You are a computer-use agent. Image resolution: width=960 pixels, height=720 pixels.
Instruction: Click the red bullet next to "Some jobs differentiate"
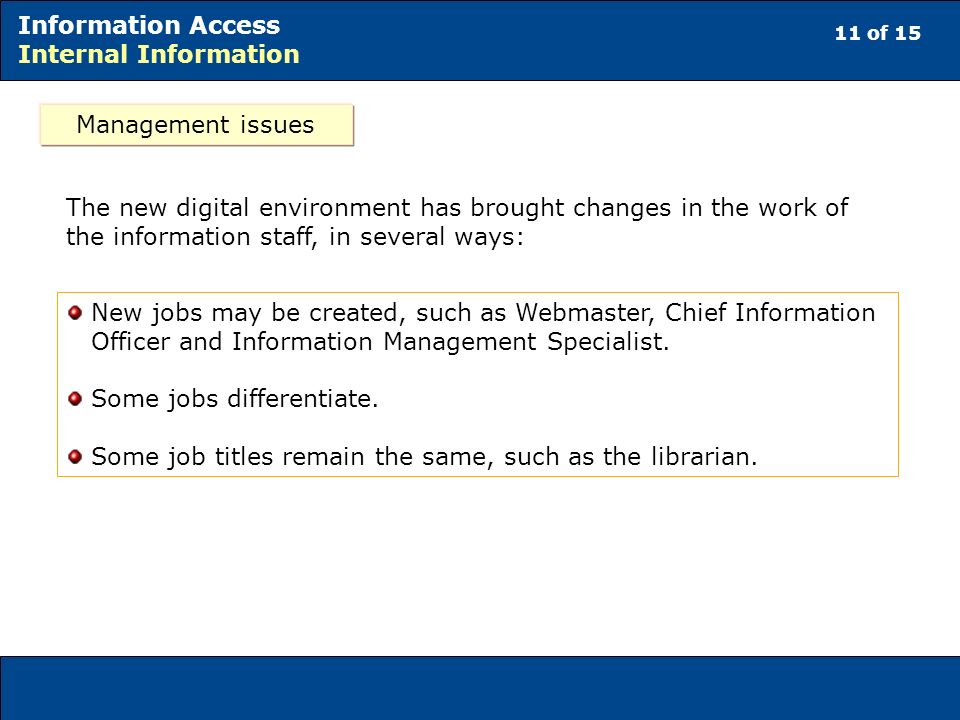pyautogui.click(x=75, y=399)
